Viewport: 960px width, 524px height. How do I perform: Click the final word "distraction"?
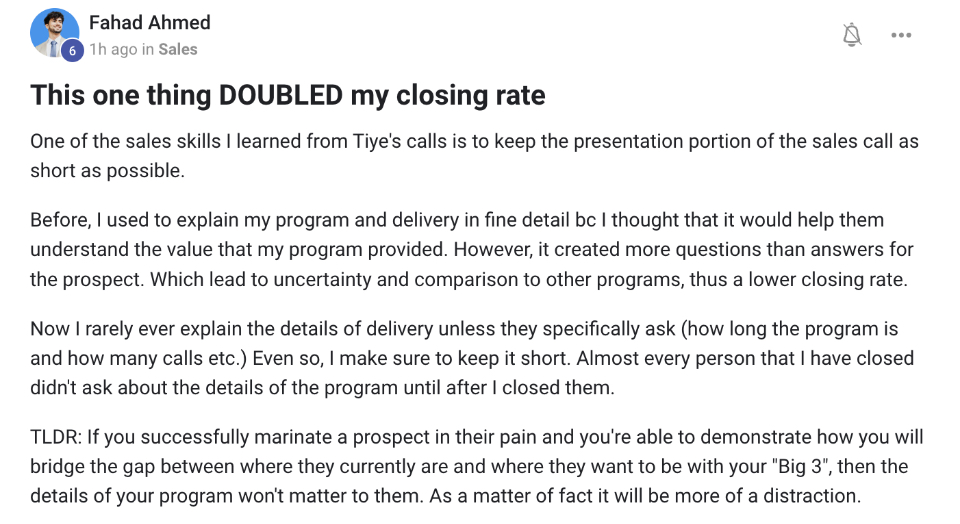(x=808, y=493)
